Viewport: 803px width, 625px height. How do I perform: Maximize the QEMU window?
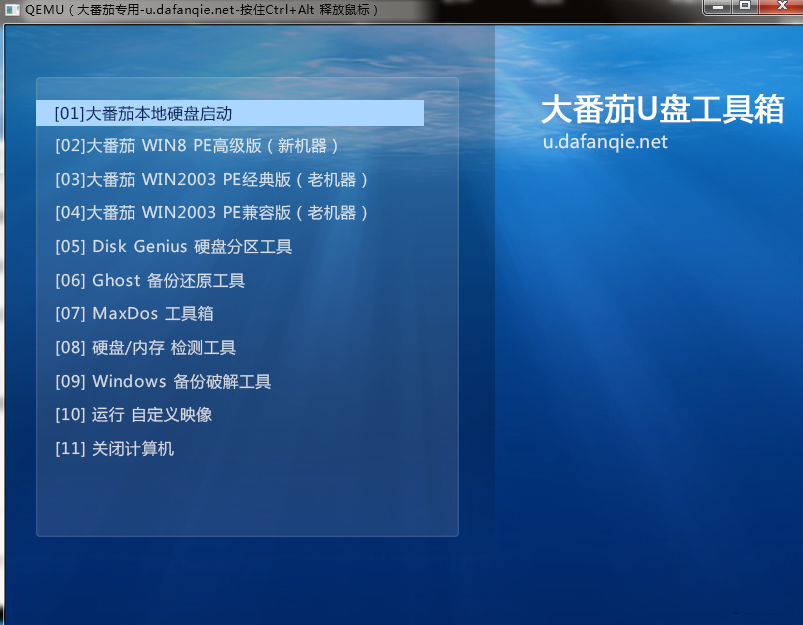tap(744, 7)
